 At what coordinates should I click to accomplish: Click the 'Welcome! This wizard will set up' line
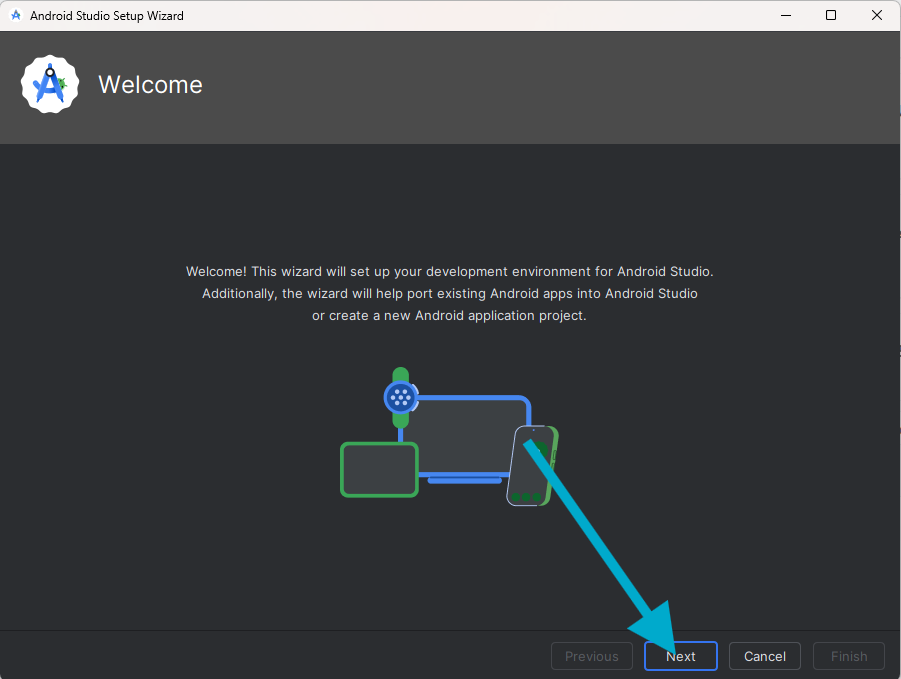(450, 272)
